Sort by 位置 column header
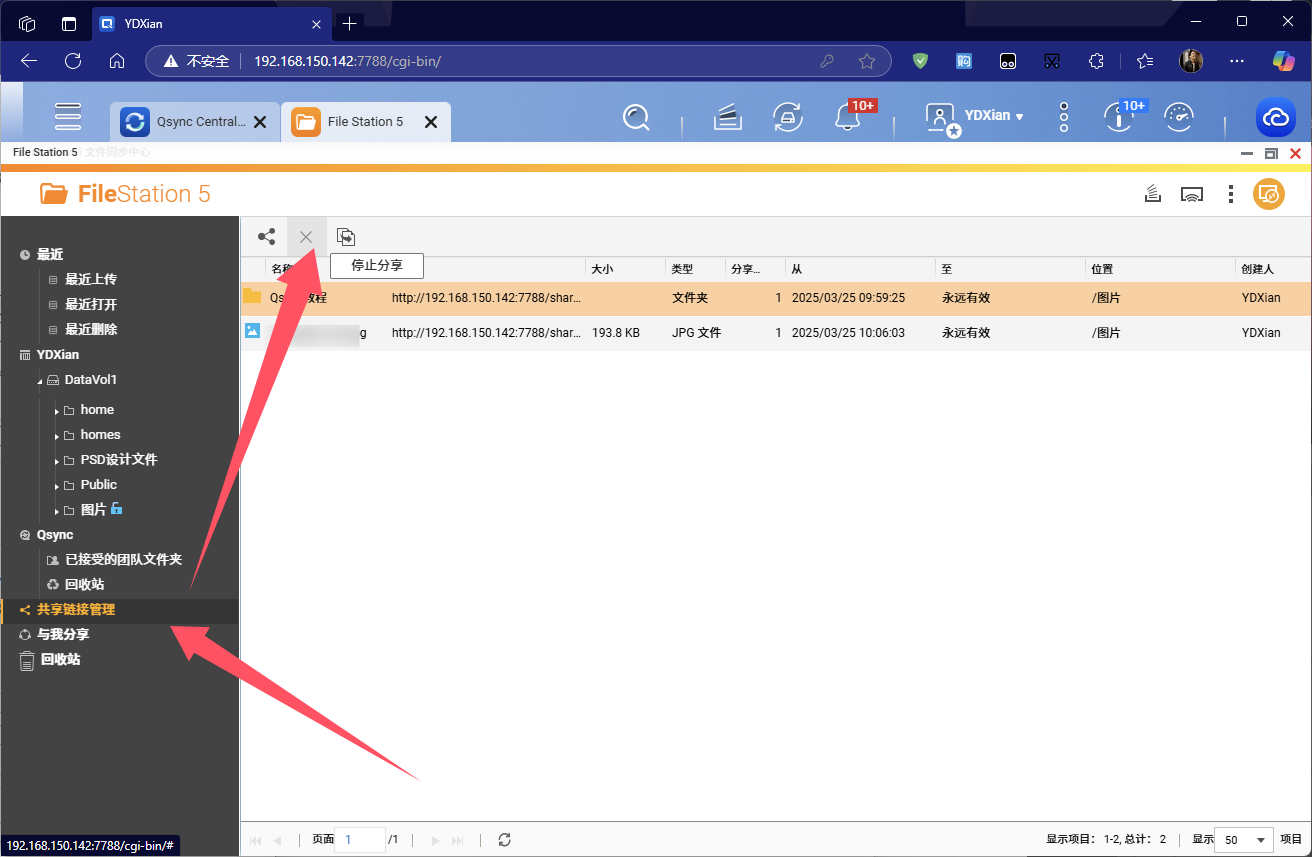Image resolution: width=1312 pixels, height=857 pixels. click(x=1102, y=269)
